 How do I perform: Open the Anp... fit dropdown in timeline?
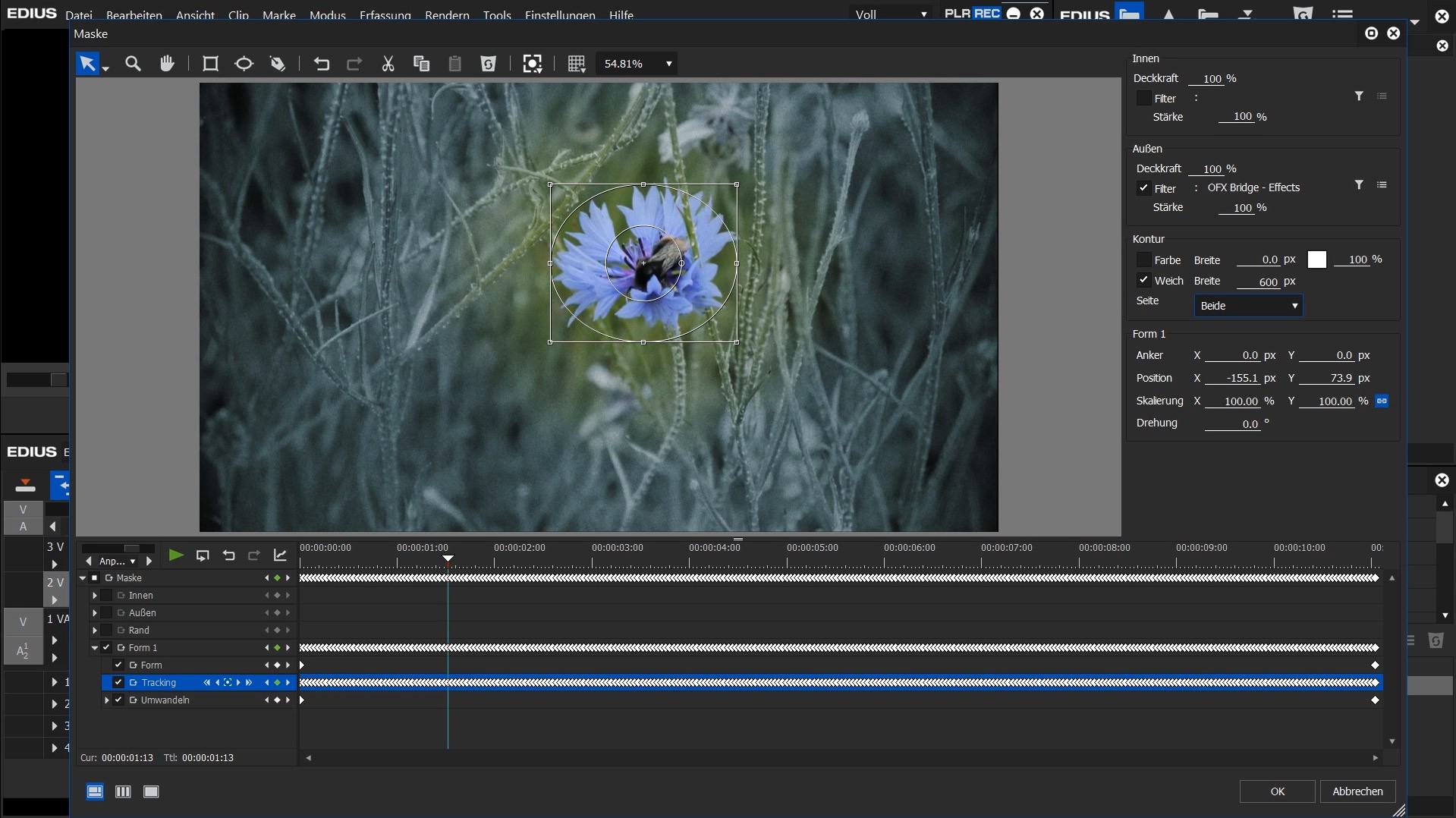(x=118, y=562)
